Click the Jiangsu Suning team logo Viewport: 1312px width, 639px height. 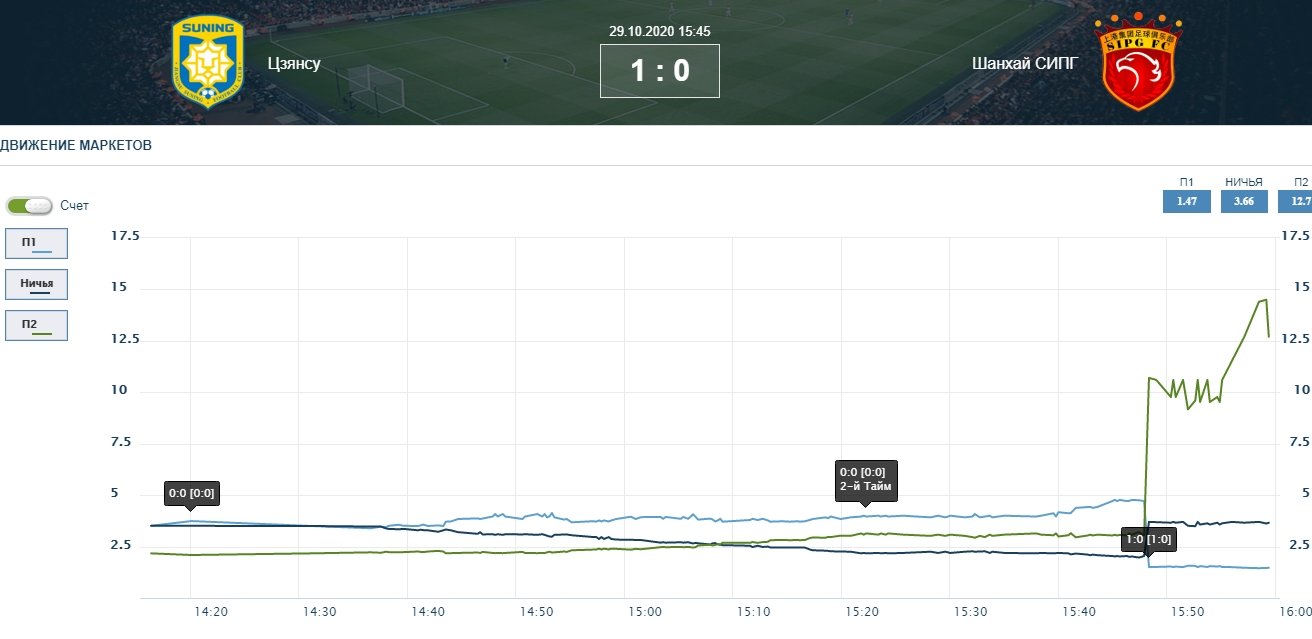pos(208,62)
